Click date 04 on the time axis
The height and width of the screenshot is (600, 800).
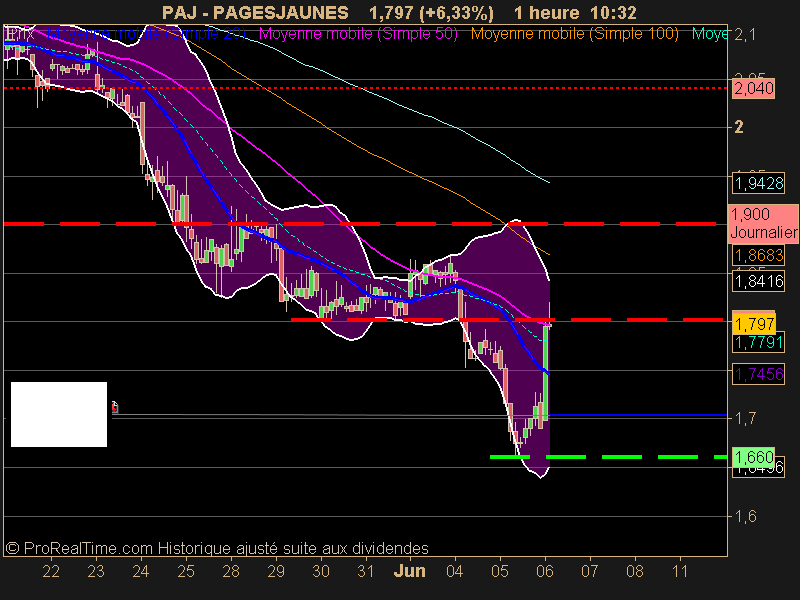click(455, 571)
